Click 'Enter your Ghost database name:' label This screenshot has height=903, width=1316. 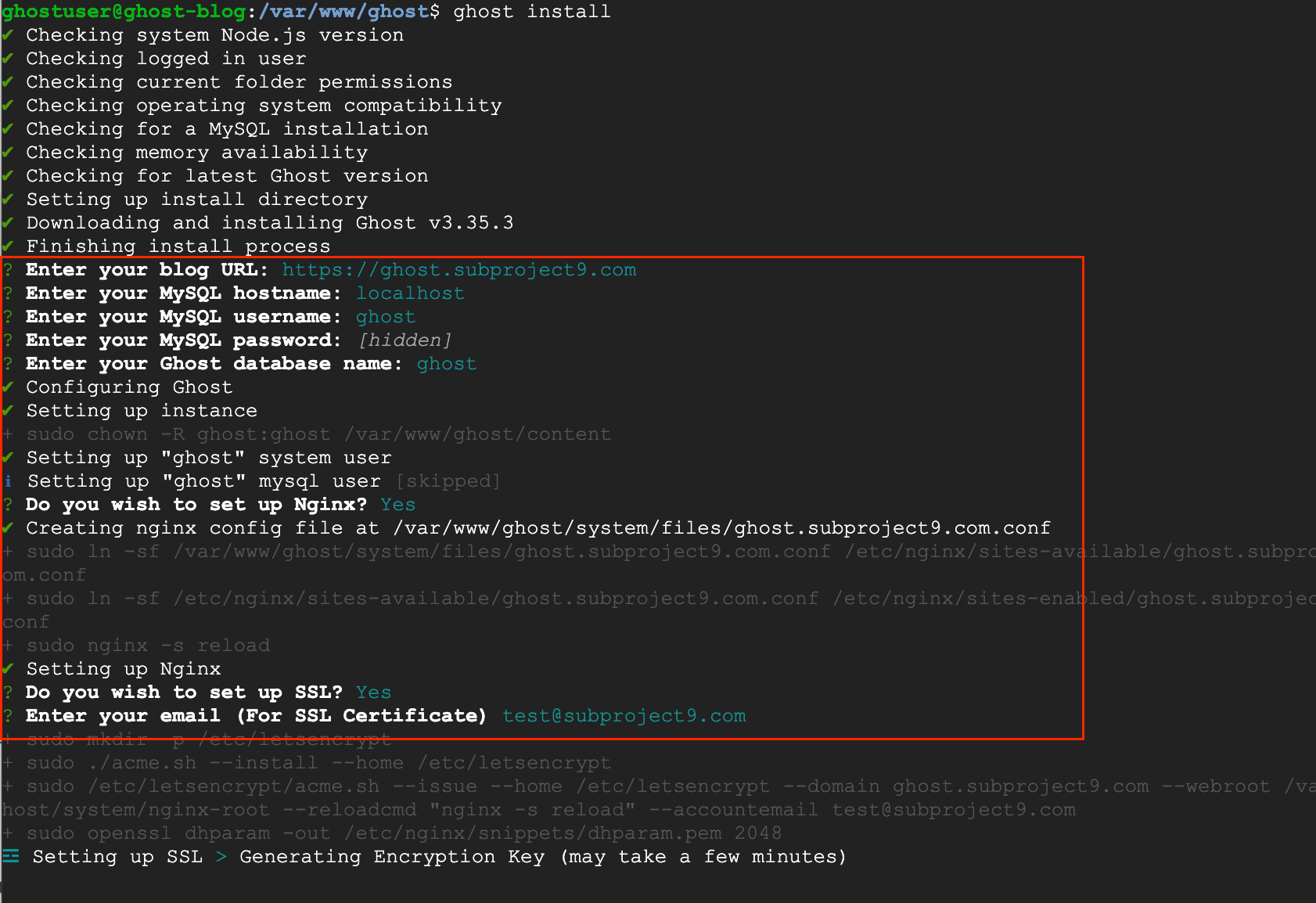point(214,364)
